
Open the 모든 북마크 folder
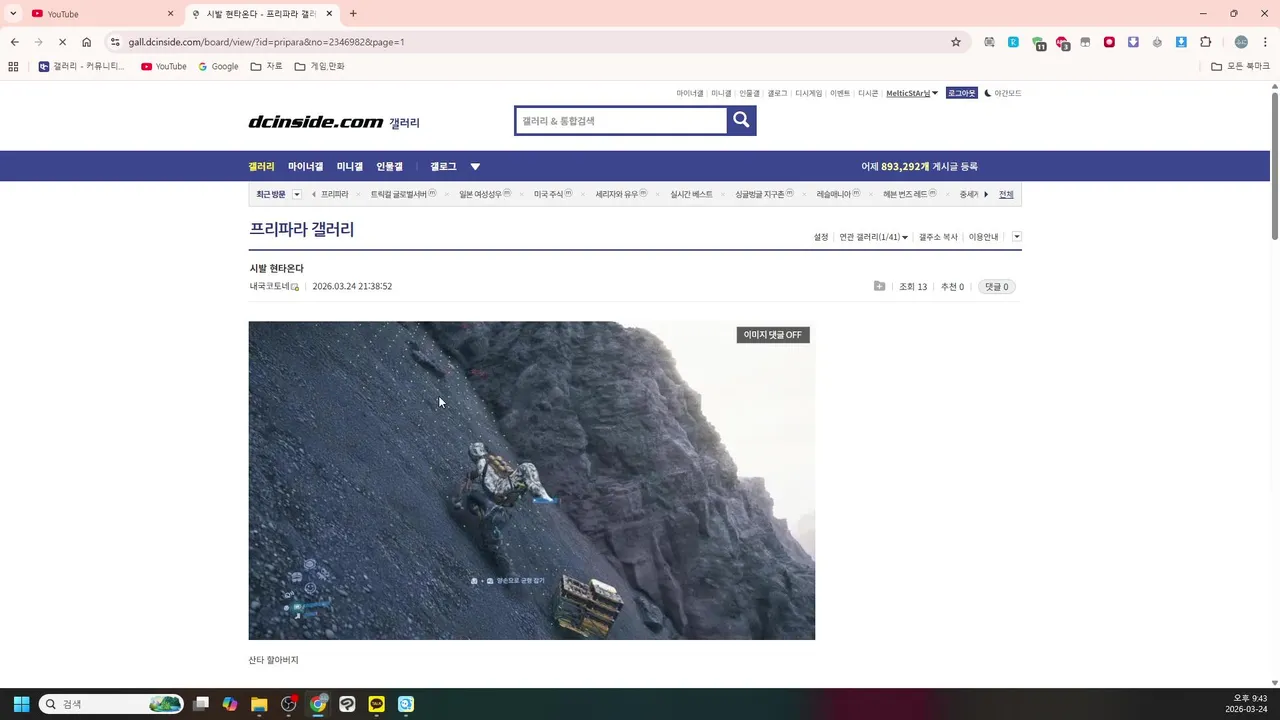click(x=1240, y=66)
